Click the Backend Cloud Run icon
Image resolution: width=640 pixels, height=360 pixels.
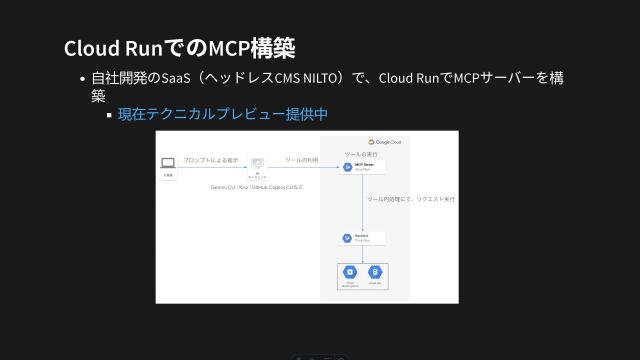point(347,238)
